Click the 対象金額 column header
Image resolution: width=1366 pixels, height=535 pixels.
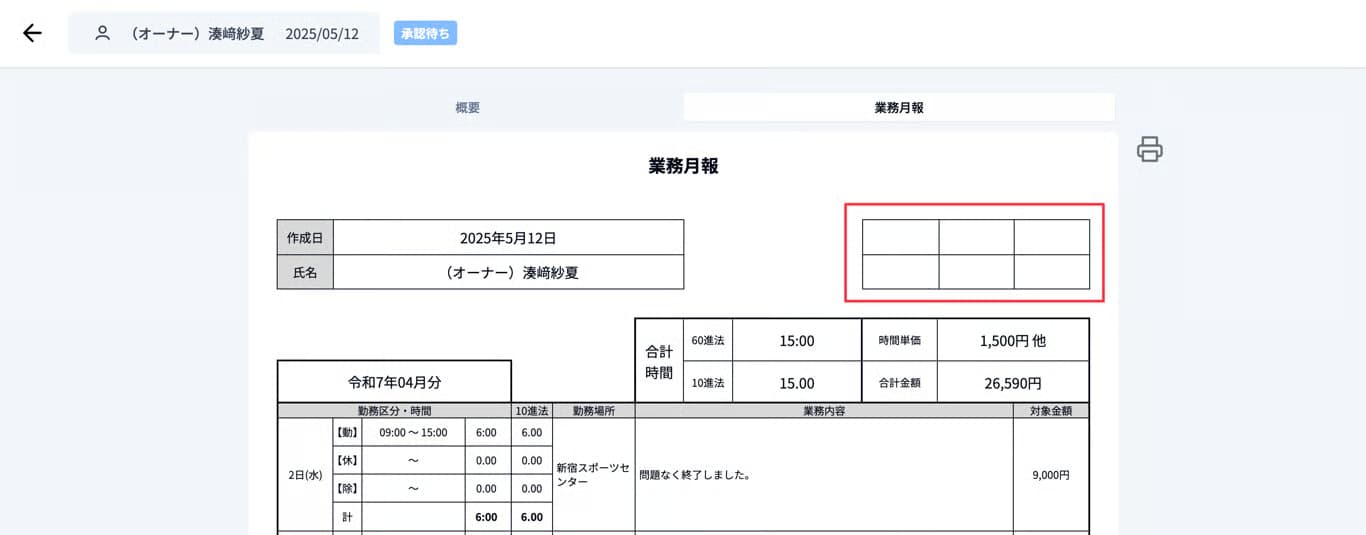(x=1051, y=410)
